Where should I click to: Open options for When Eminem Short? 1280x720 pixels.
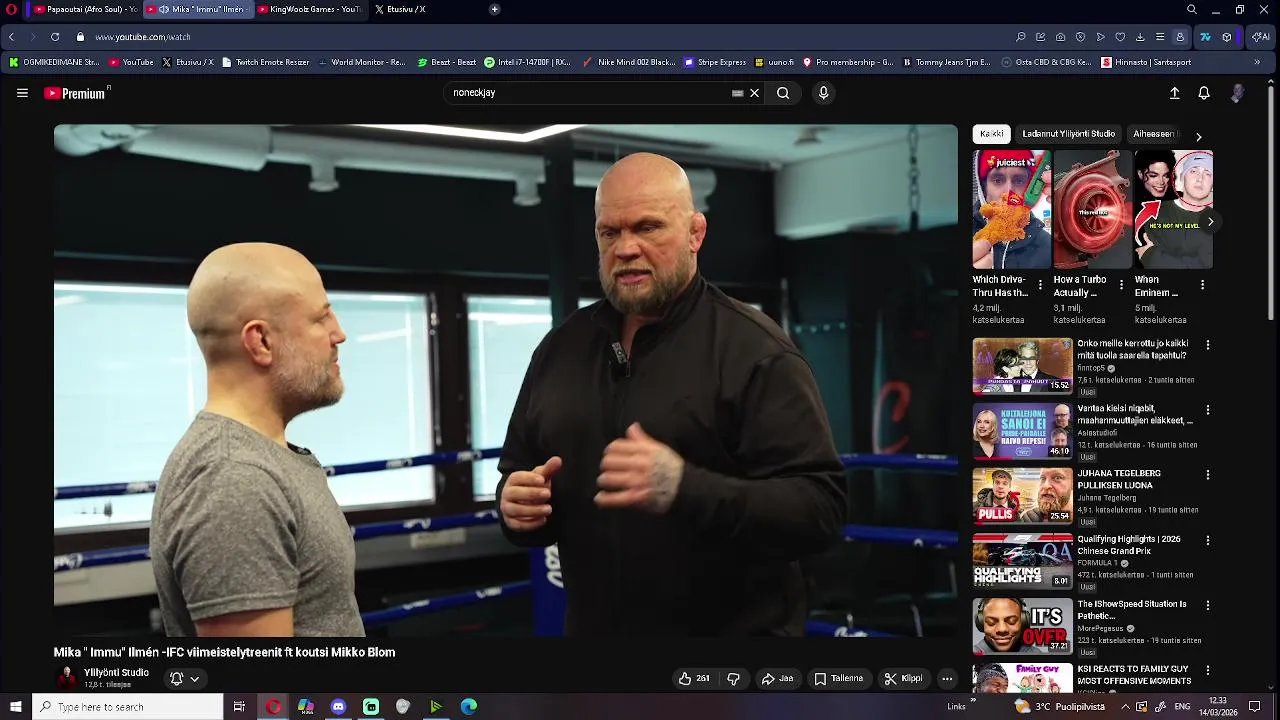(x=1202, y=286)
